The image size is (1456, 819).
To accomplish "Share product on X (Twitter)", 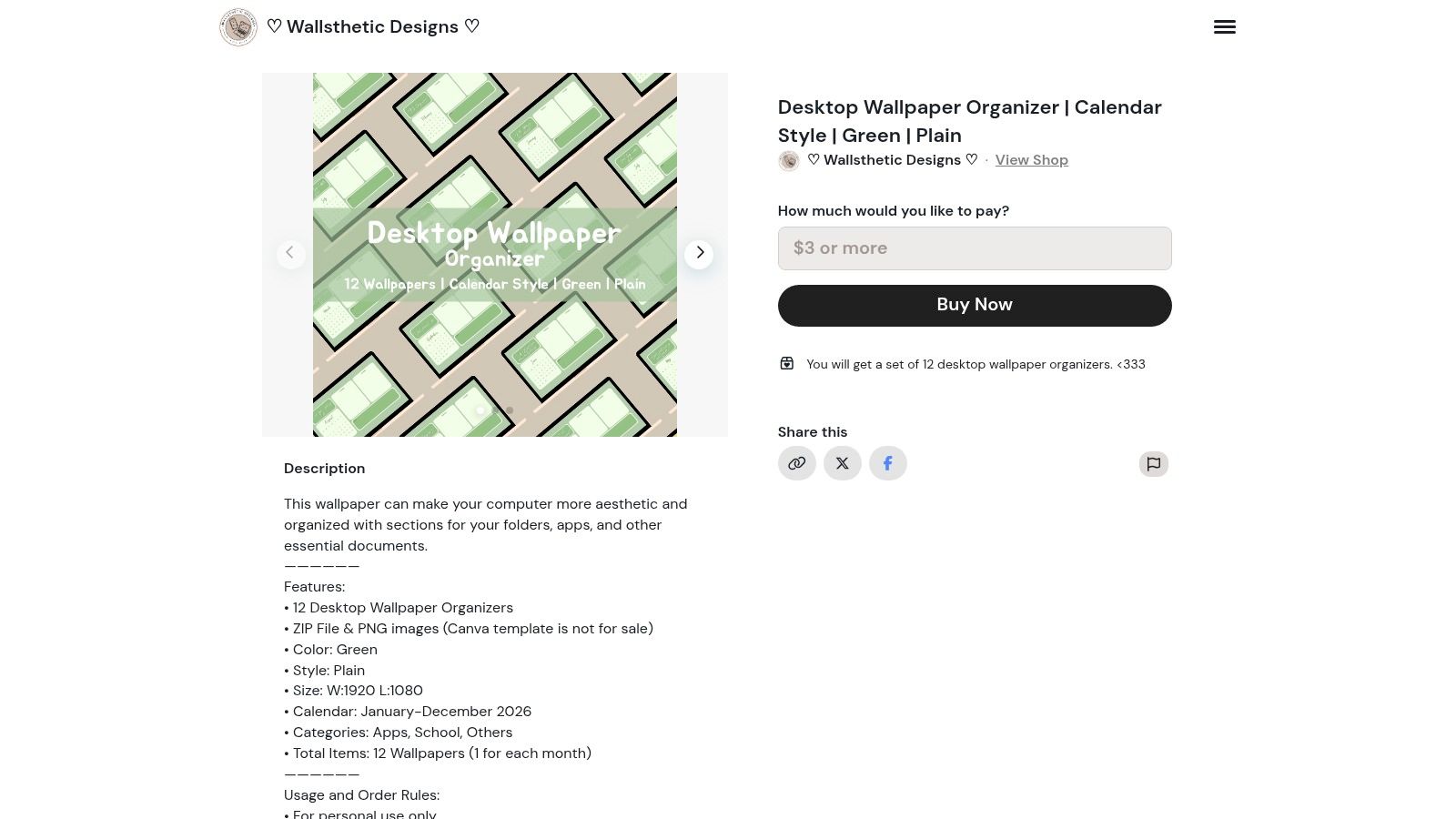I will (842, 463).
